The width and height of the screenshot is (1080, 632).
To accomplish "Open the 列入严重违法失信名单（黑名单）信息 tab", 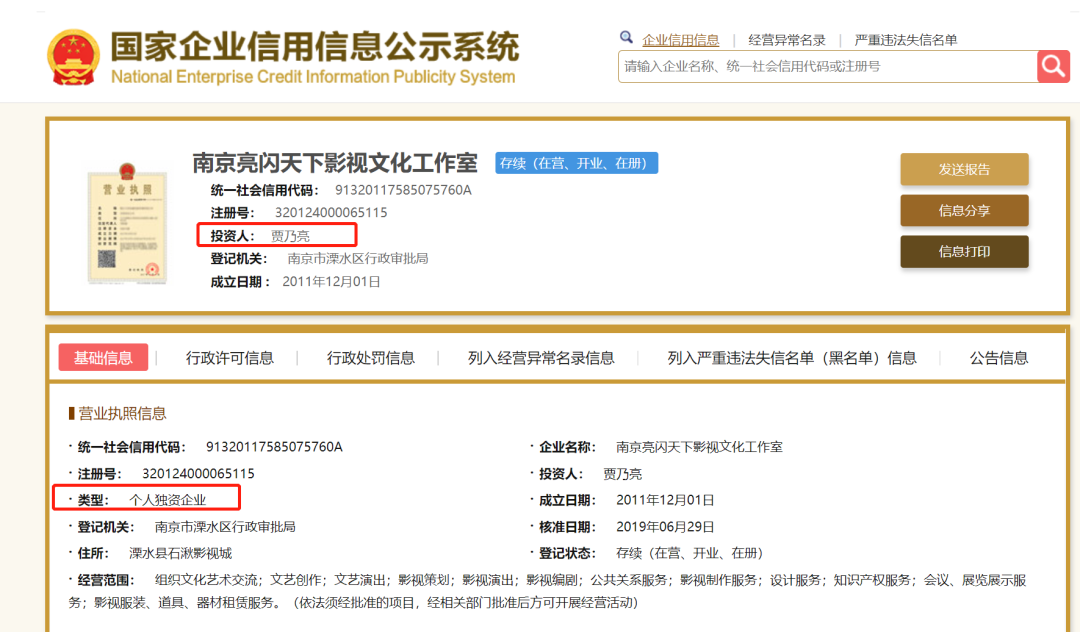I will tap(792, 358).
